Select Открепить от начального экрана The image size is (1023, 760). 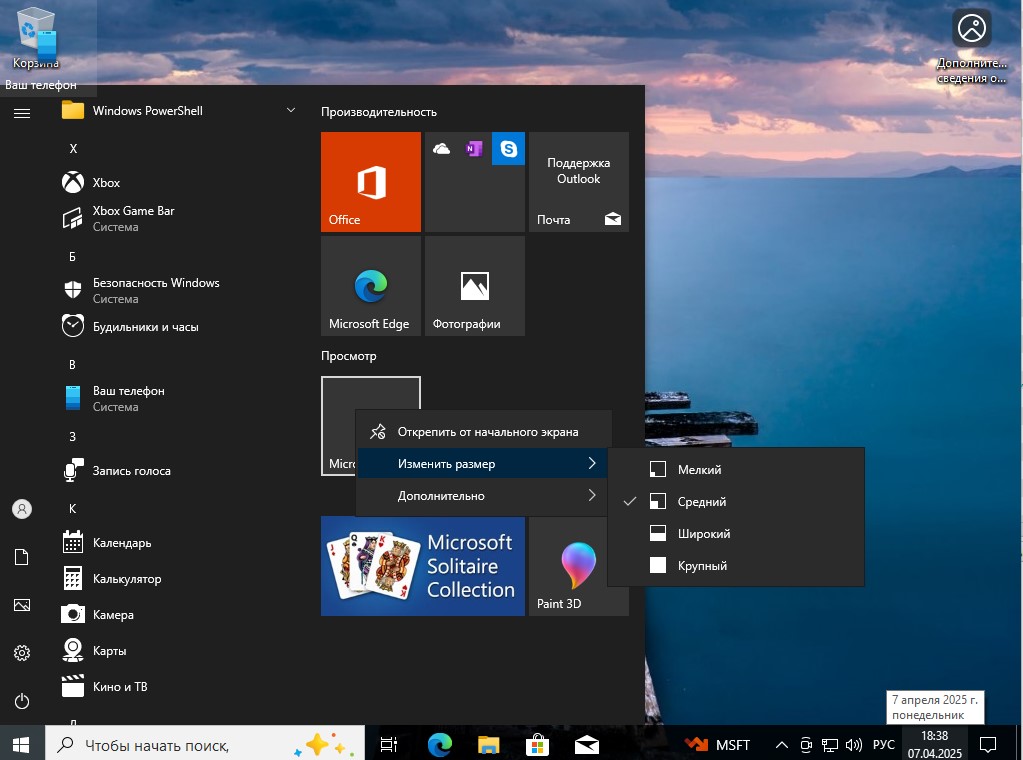coord(484,431)
